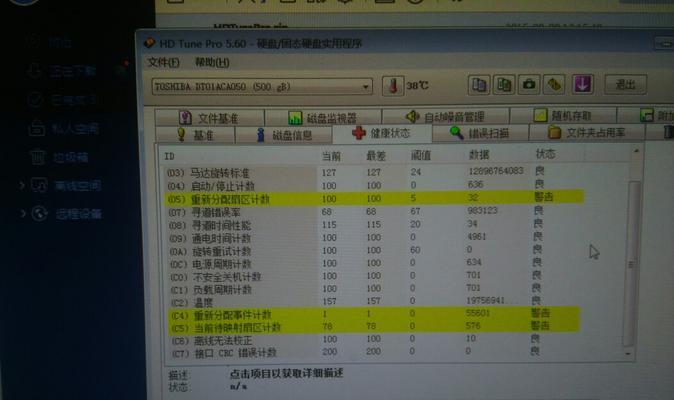Screen dimensions: 674x400
Task: Click the 阈值 column header
Action: [421, 155]
